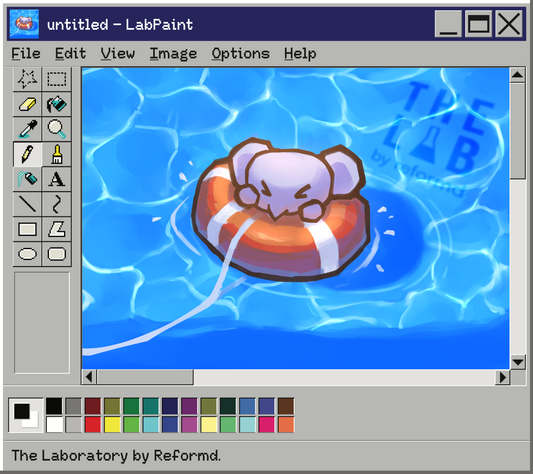Screen dimensions: 533x474
Task: Click the vertical scrollbar up arrow
Action: (x=517, y=75)
